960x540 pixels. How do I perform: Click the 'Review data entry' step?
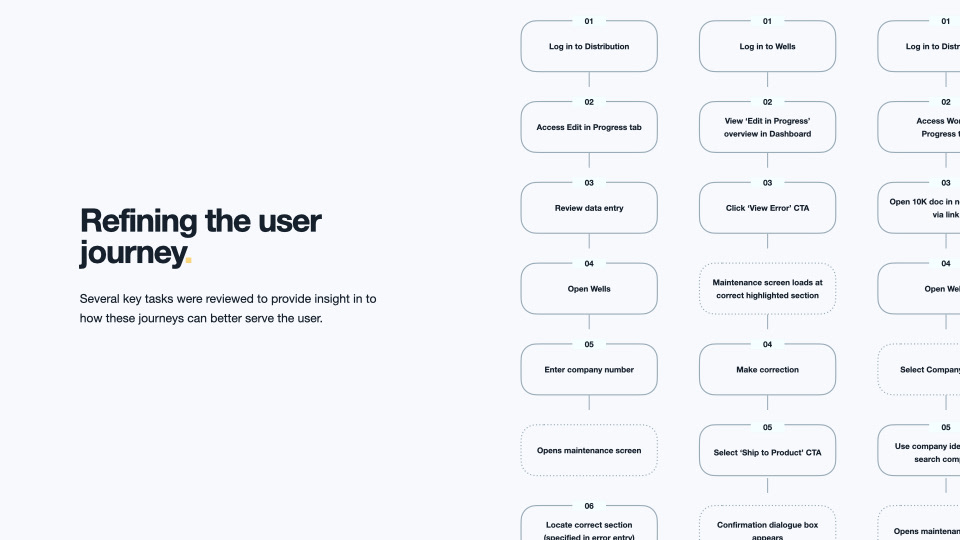(x=589, y=208)
